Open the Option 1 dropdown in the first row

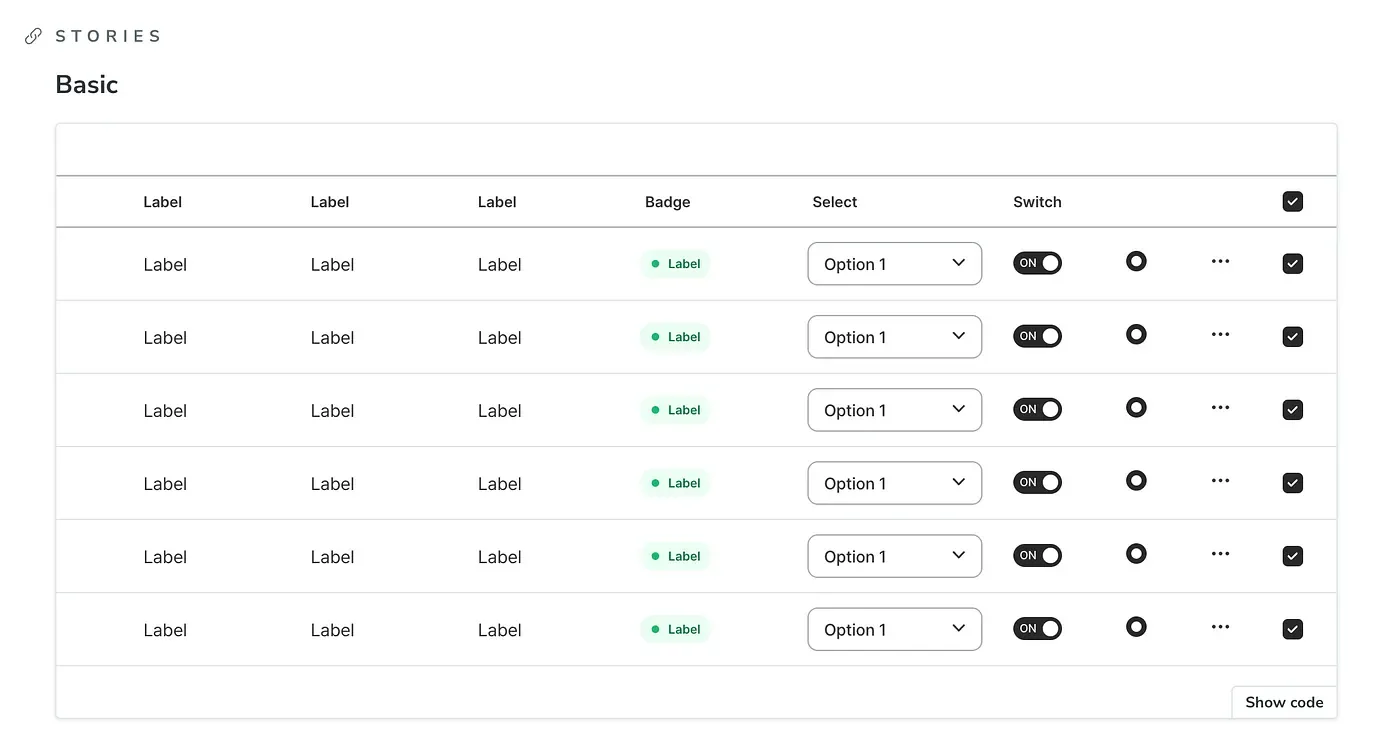point(895,264)
